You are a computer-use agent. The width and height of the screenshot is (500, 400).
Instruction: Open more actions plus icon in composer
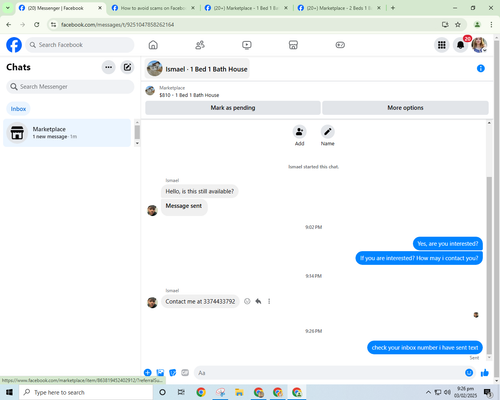[x=148, y=373]
